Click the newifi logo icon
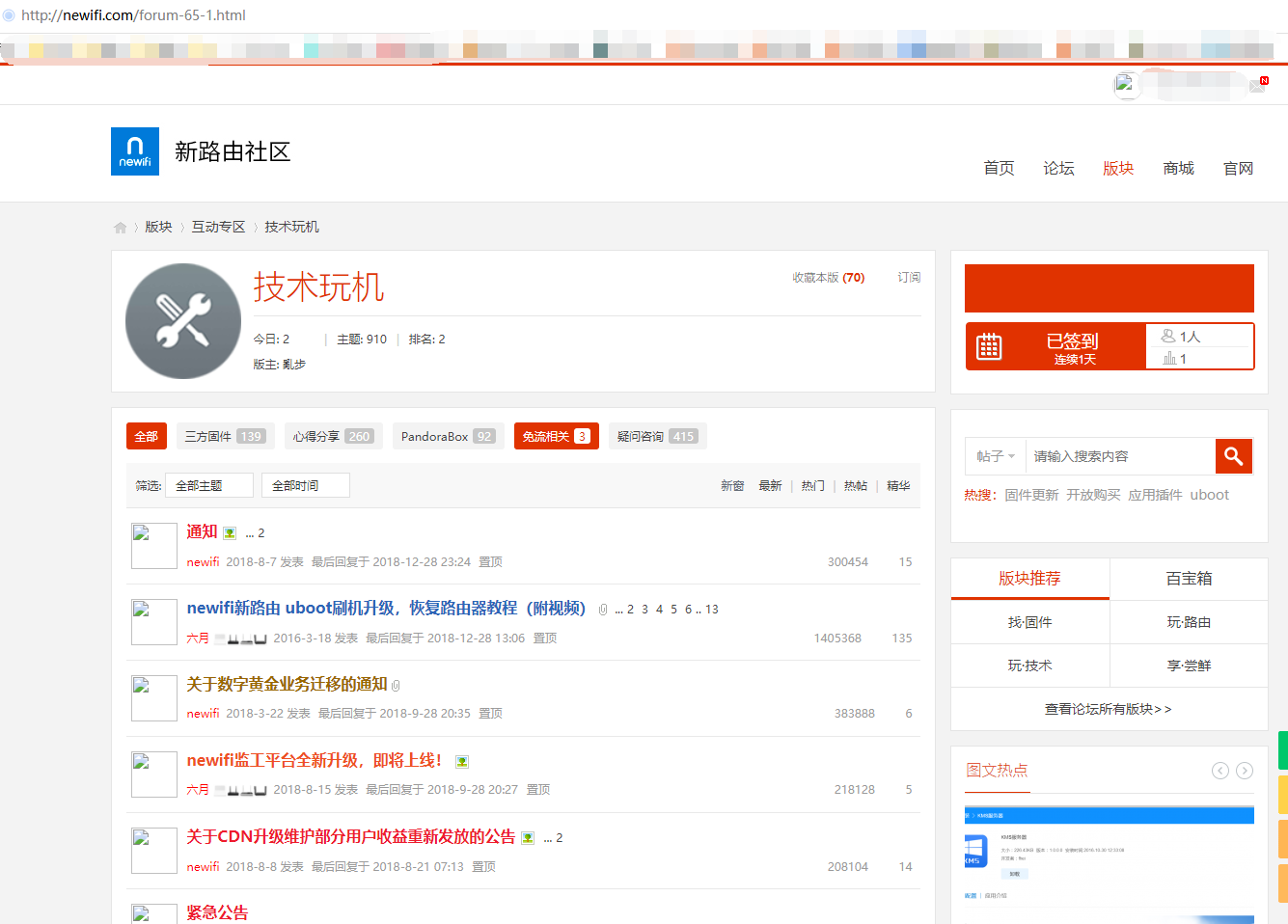Screen dimensions: 1288x924 135,151
